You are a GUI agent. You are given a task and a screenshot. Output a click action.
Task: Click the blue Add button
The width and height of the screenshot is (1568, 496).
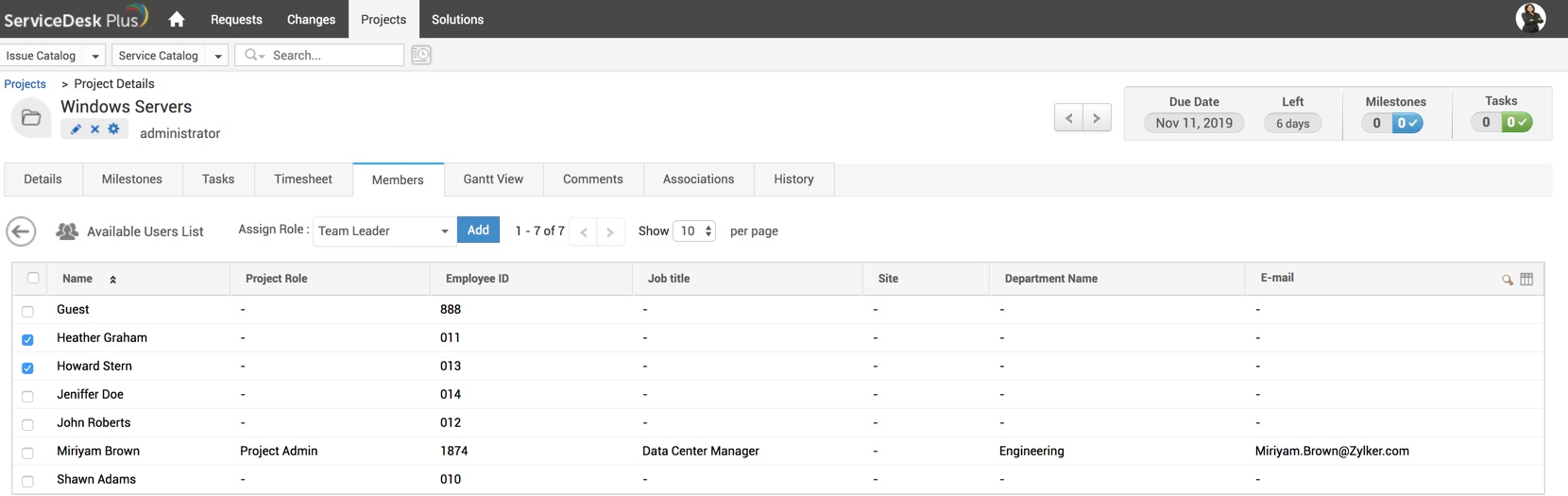coord(478,231)
